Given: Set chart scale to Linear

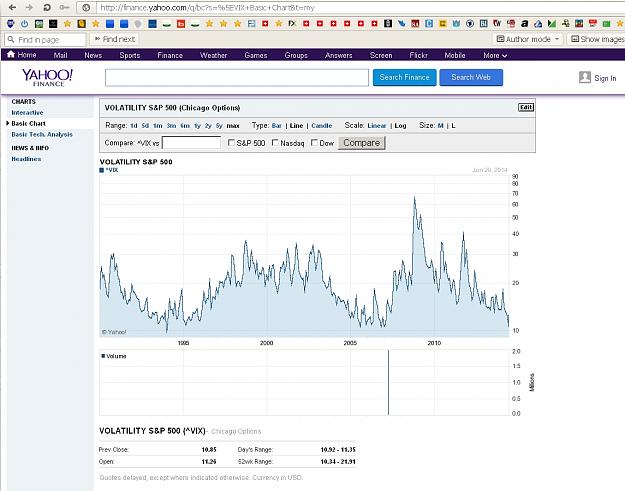Looking at the screenshot, I should (x=377, y=126).
